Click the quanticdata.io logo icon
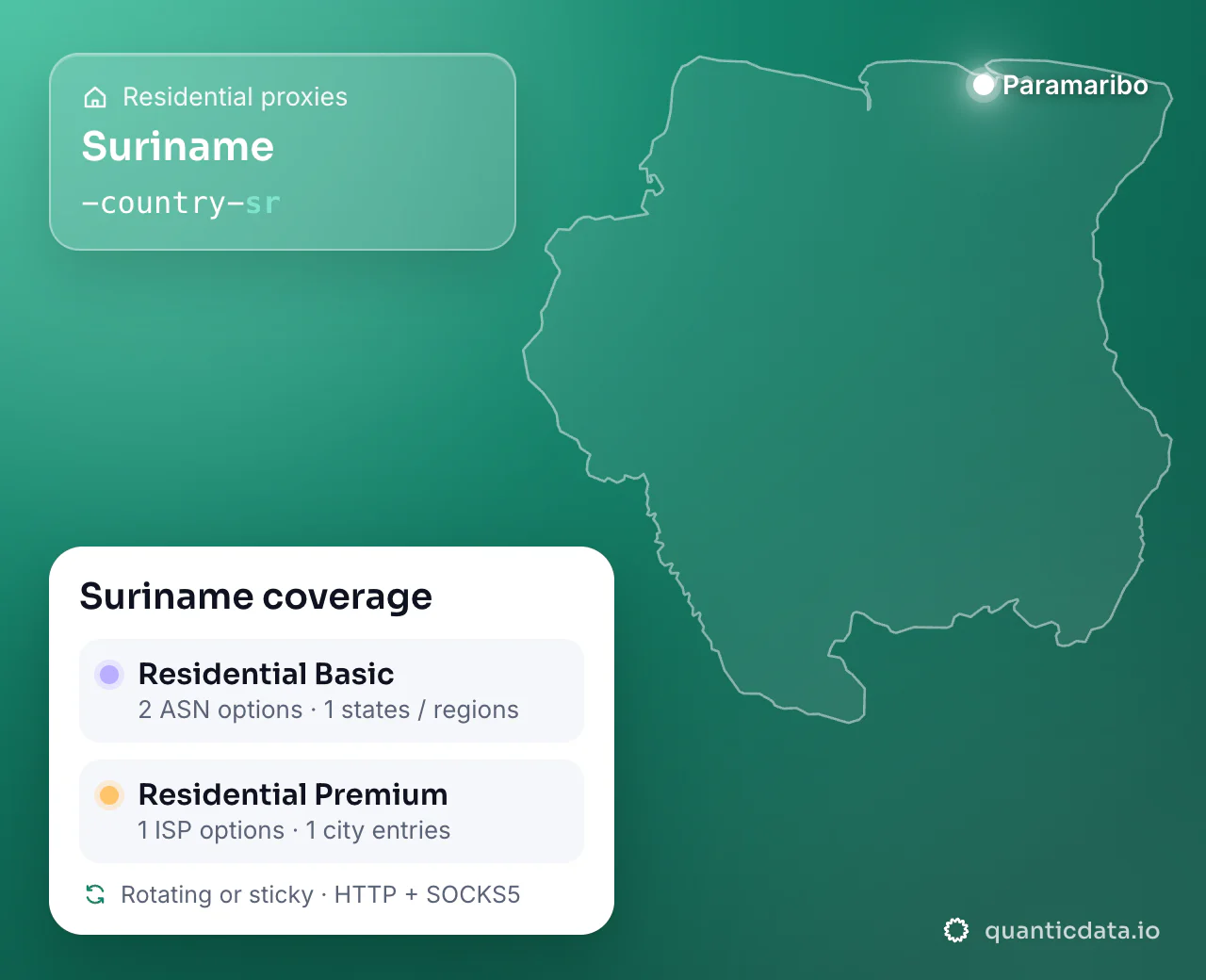The image size is (1206, 980). 955,931
